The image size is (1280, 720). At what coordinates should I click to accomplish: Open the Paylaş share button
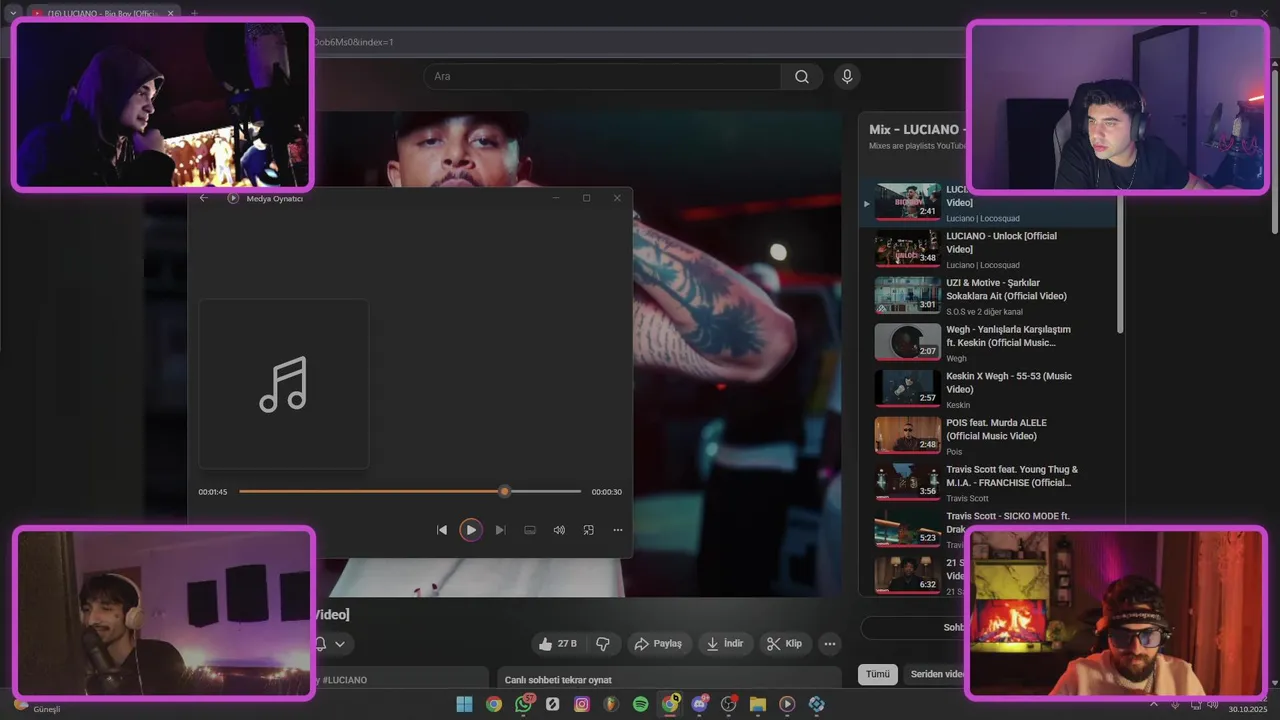pyautogui.click(x=659, y=644)
